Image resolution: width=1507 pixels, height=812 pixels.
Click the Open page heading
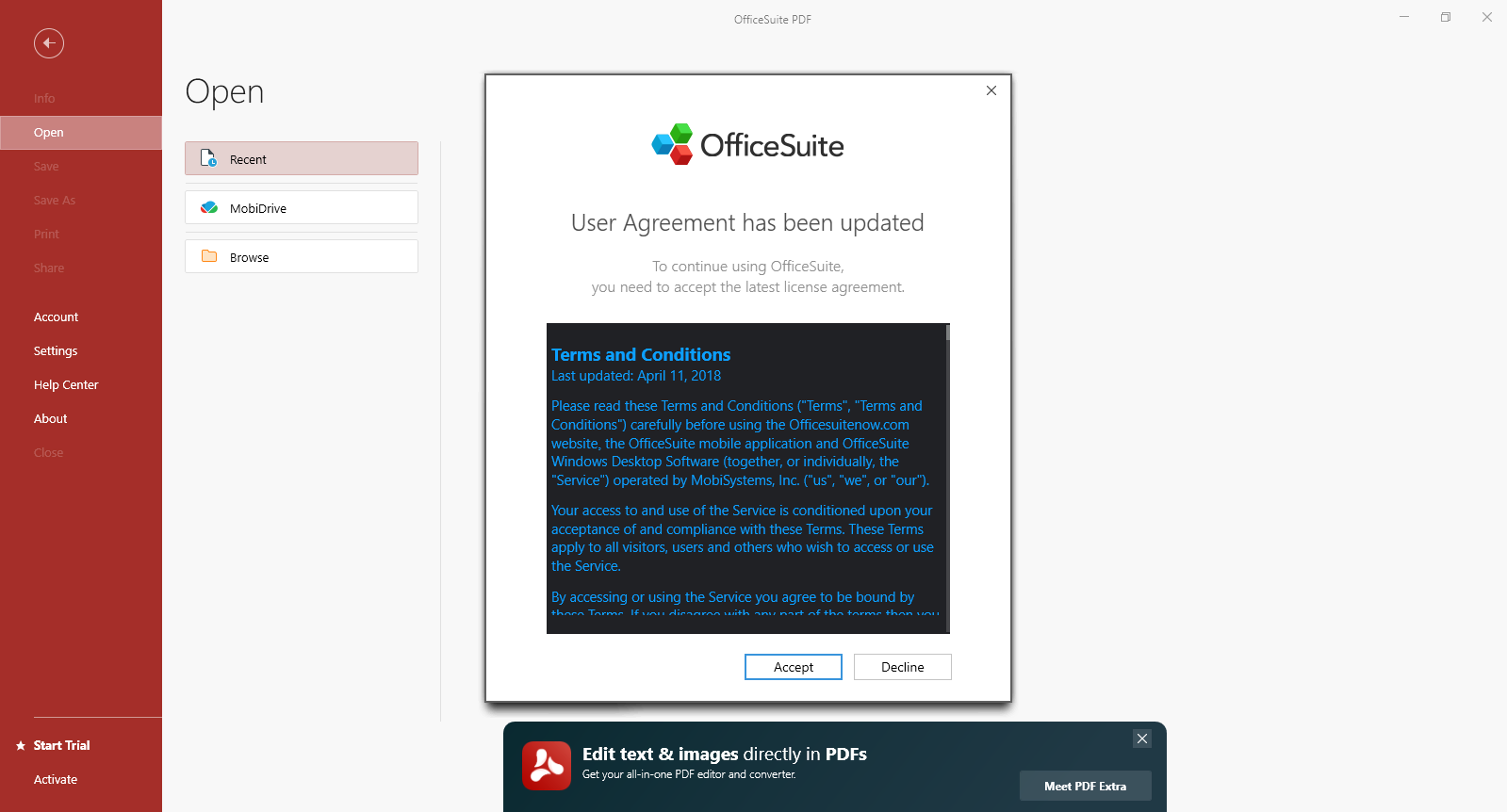click(224, 91)
